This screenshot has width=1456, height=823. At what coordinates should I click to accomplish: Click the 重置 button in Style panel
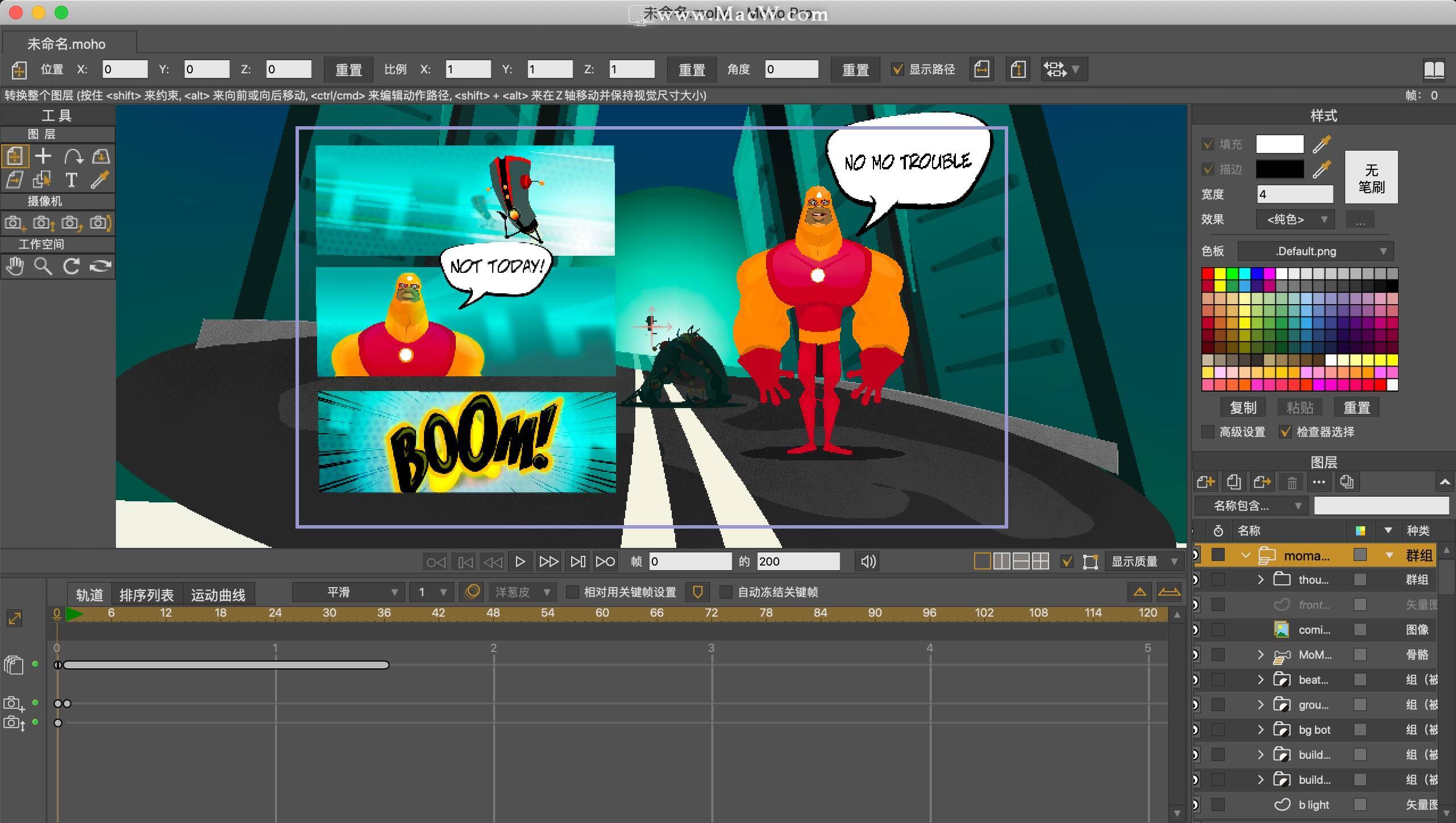click(x=1357, y=408)
